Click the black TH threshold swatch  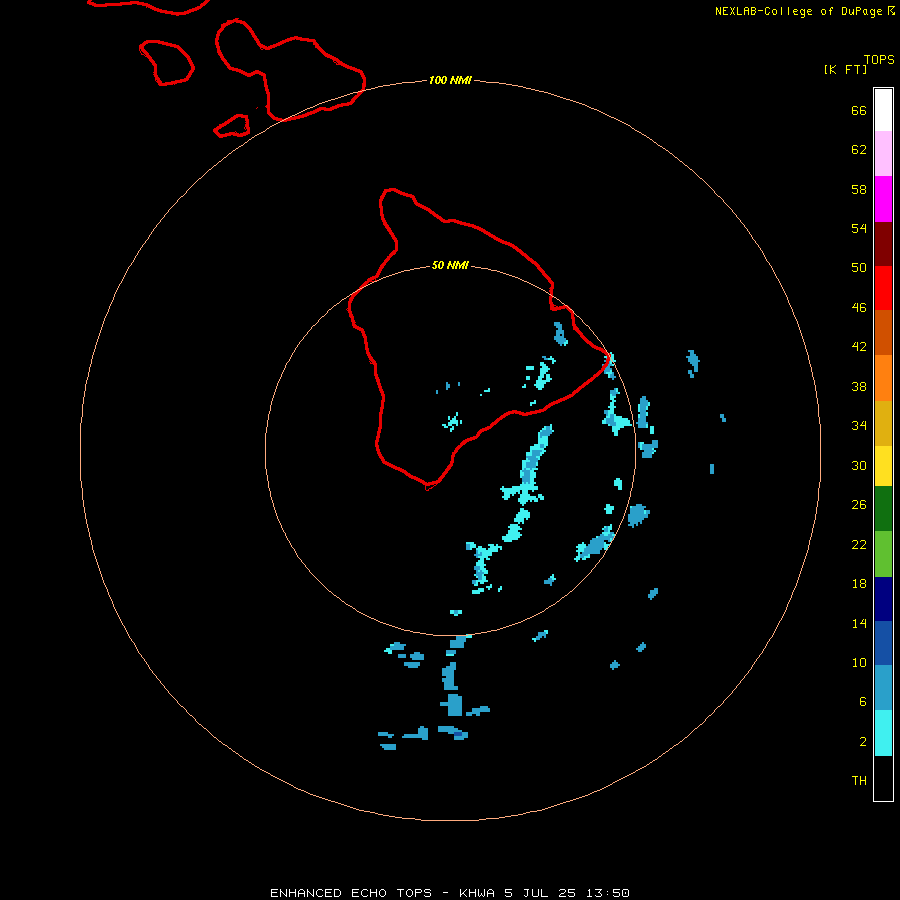click(x=883, y=778)
